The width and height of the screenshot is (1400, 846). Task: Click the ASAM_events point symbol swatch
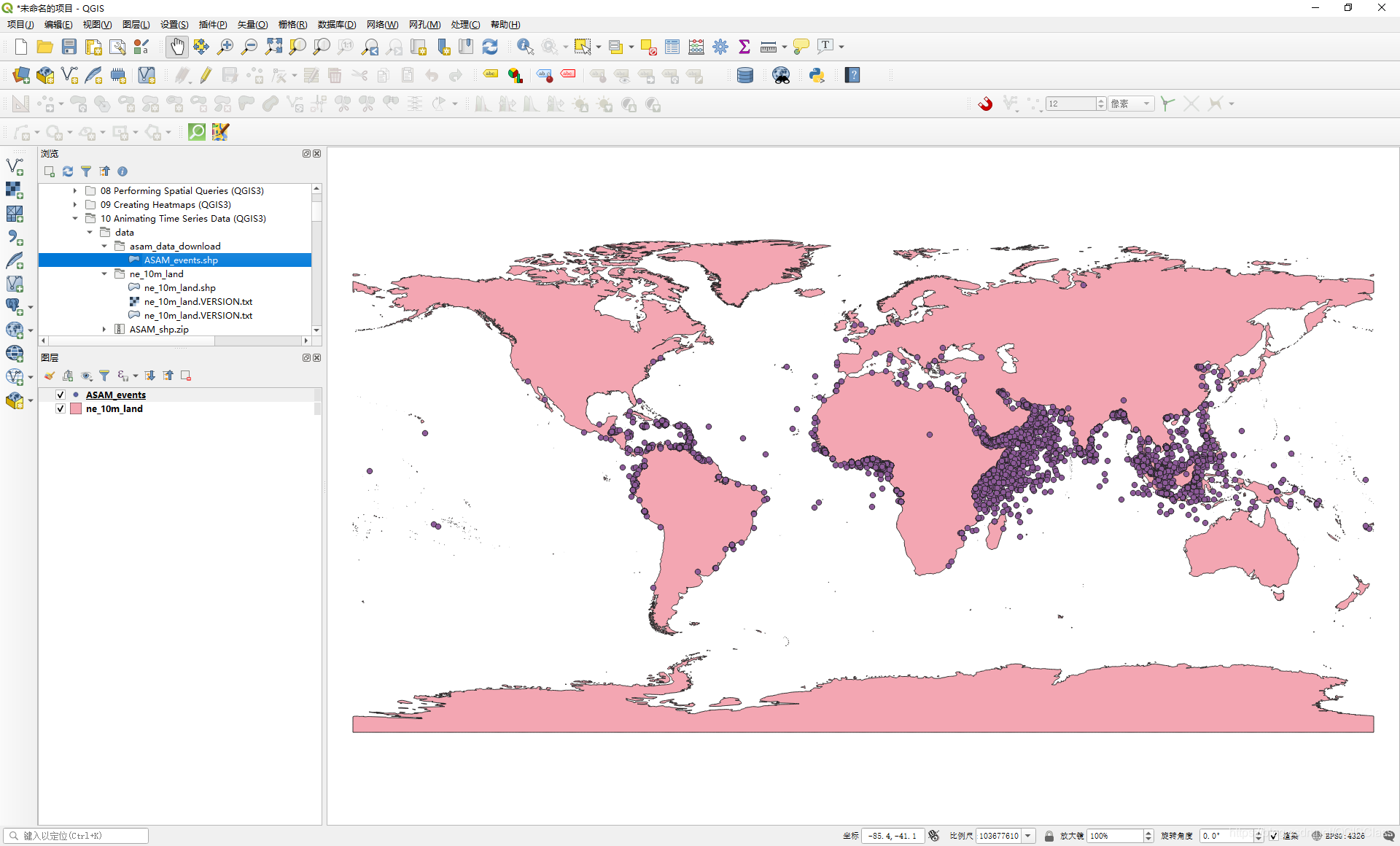(x=76, y=395)
